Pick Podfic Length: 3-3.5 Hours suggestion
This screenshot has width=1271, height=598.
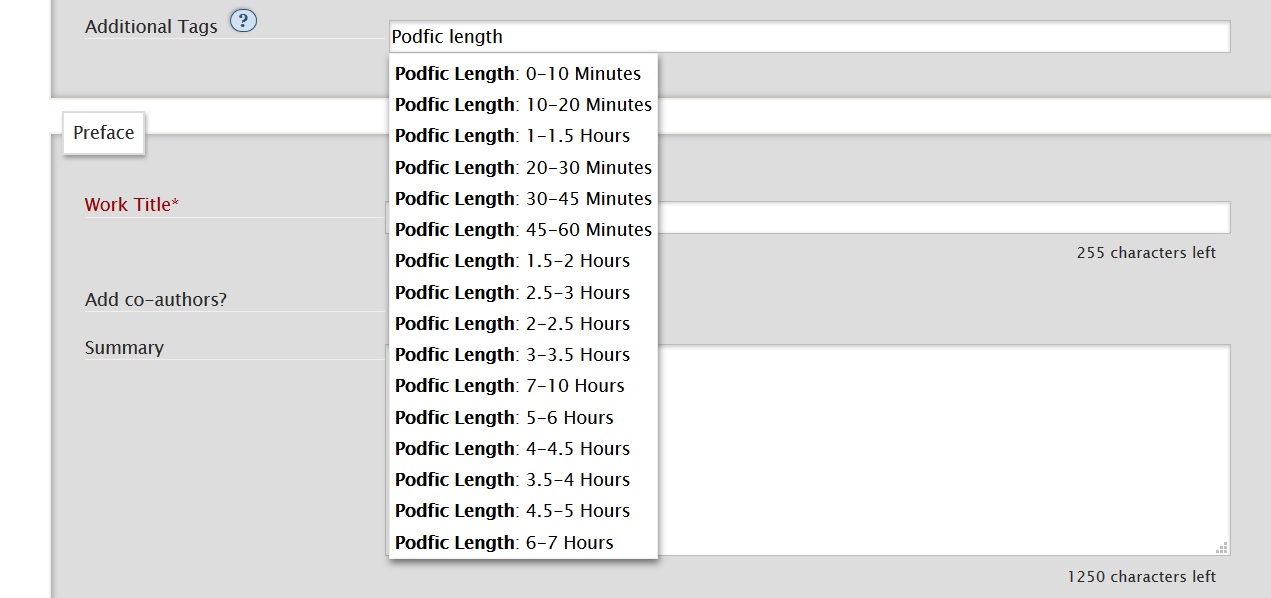(513, 355)
